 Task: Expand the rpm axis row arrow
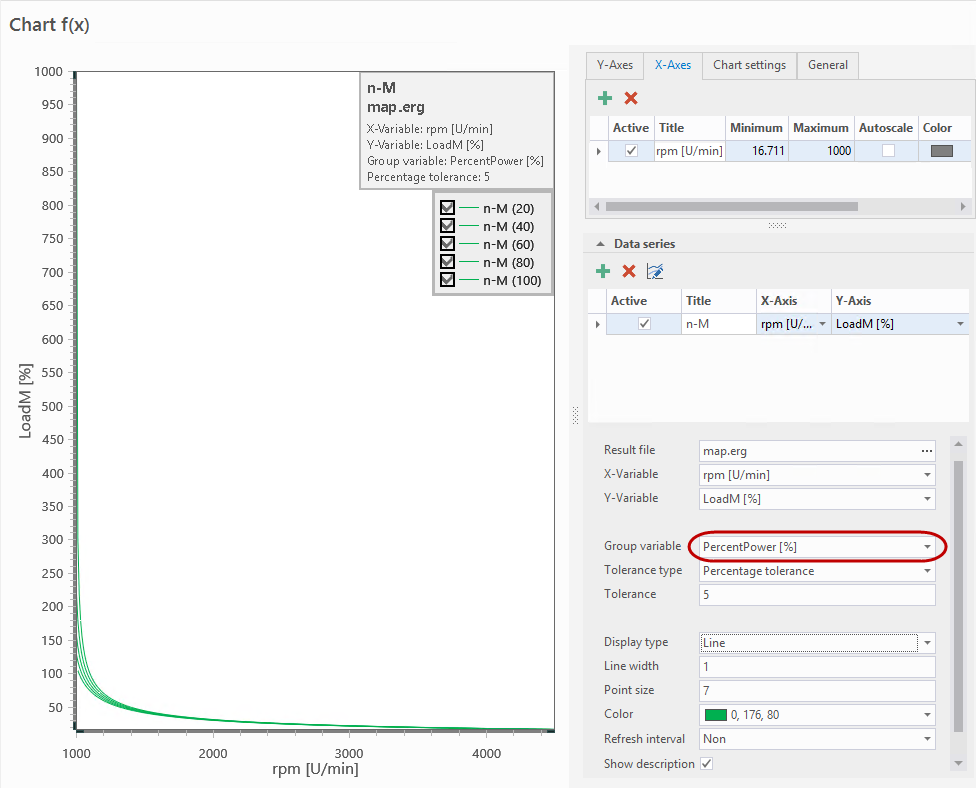(x=598, y=151)
